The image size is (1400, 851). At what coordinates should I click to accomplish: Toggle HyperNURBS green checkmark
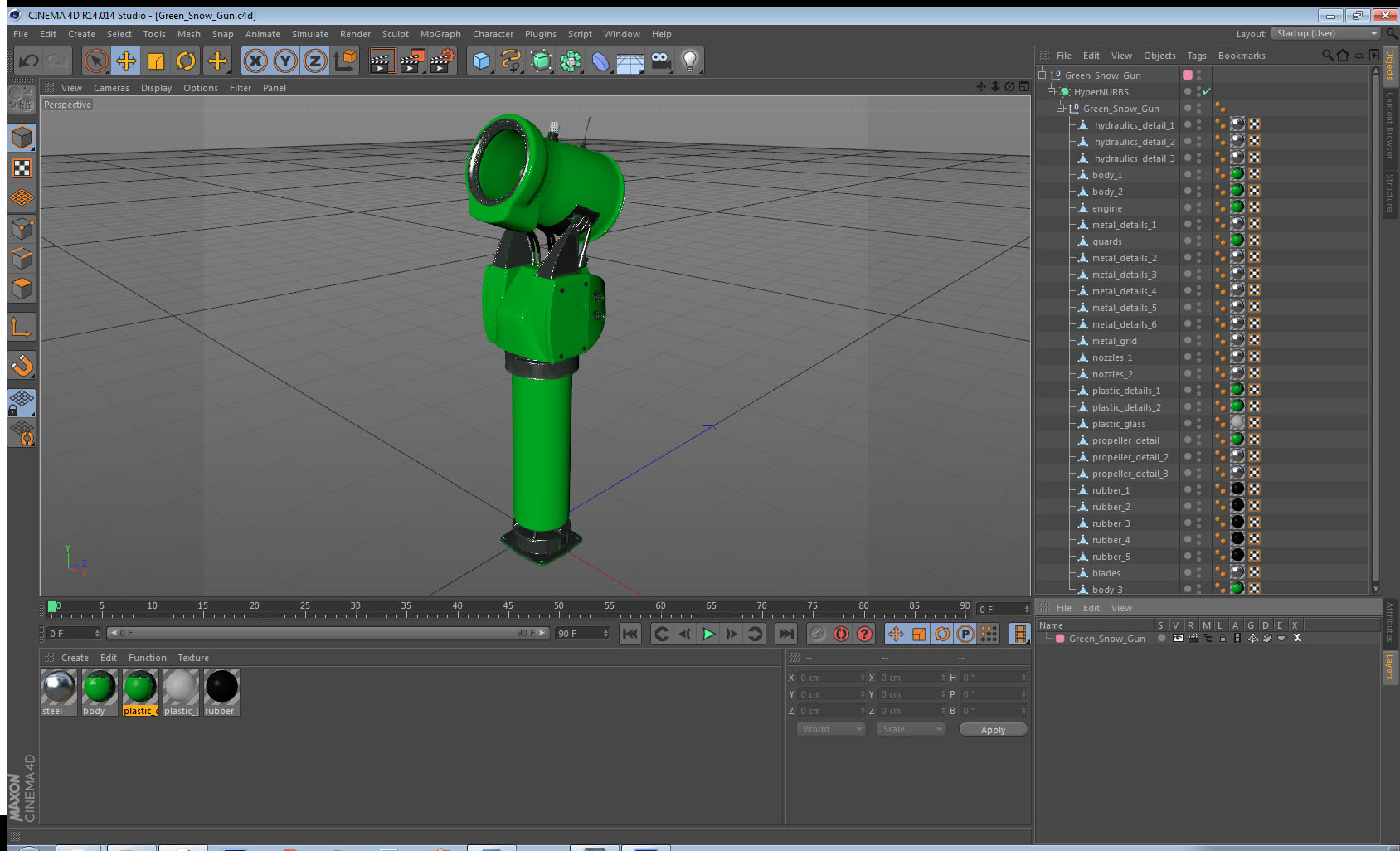pos(1207,91)
